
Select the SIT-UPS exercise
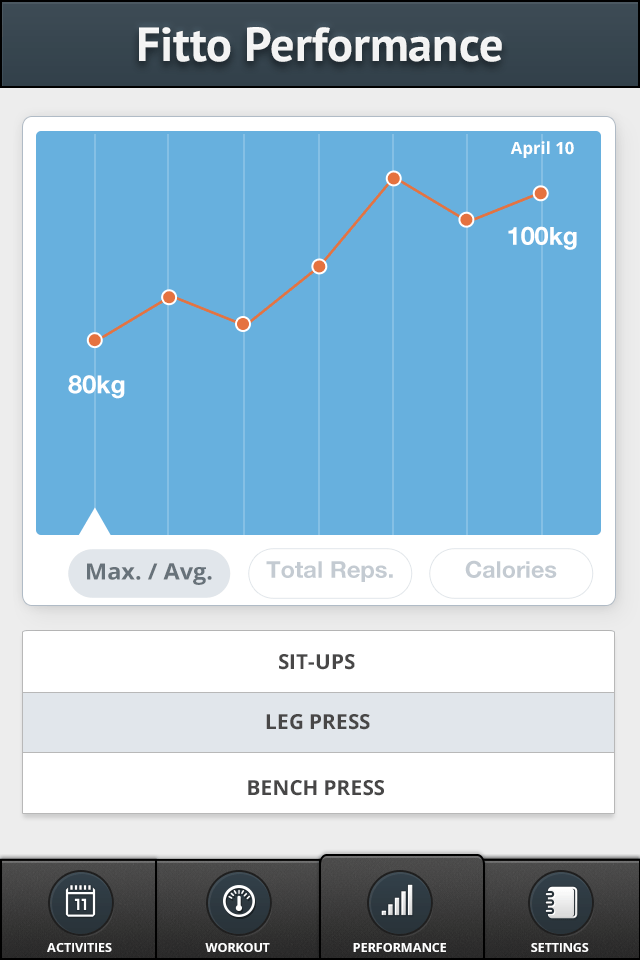(x=318, y=662)
